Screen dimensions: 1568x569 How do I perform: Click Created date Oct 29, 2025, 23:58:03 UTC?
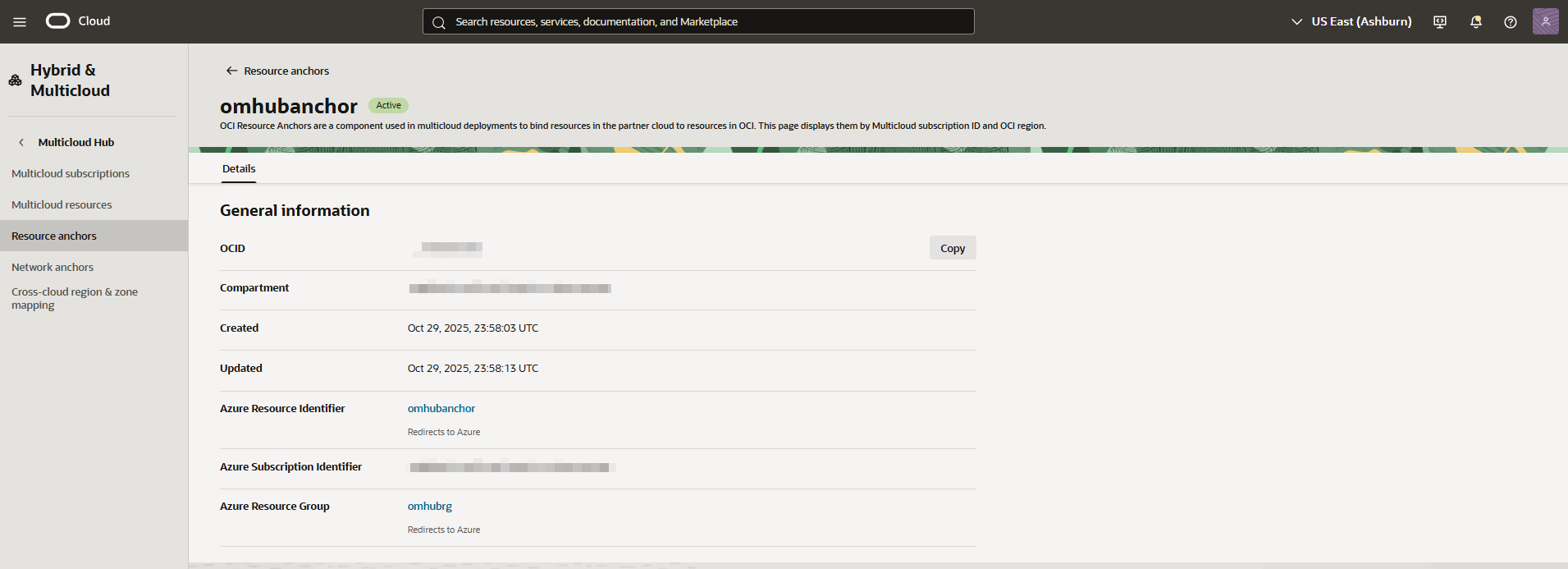point(473,328)
